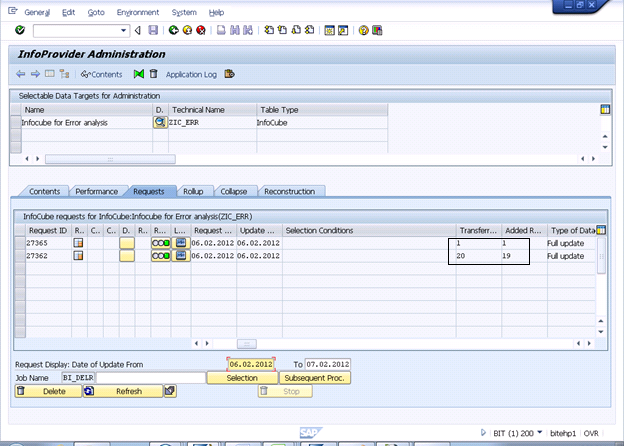Switch to the Performance tab
The height and width of the screenshot is (446, 626).
coord(97,191)
